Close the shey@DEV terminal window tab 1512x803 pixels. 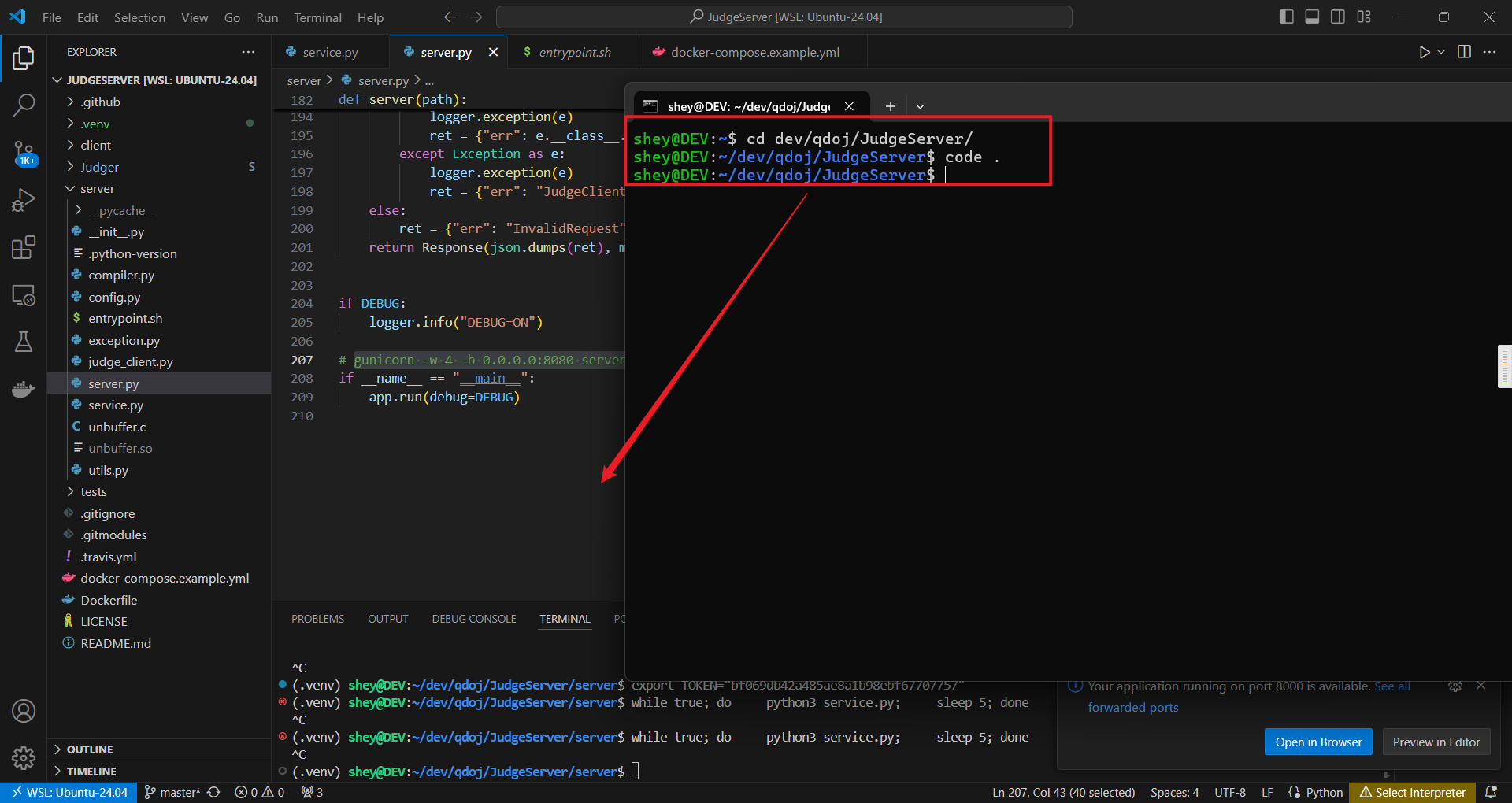coord(849,106)
